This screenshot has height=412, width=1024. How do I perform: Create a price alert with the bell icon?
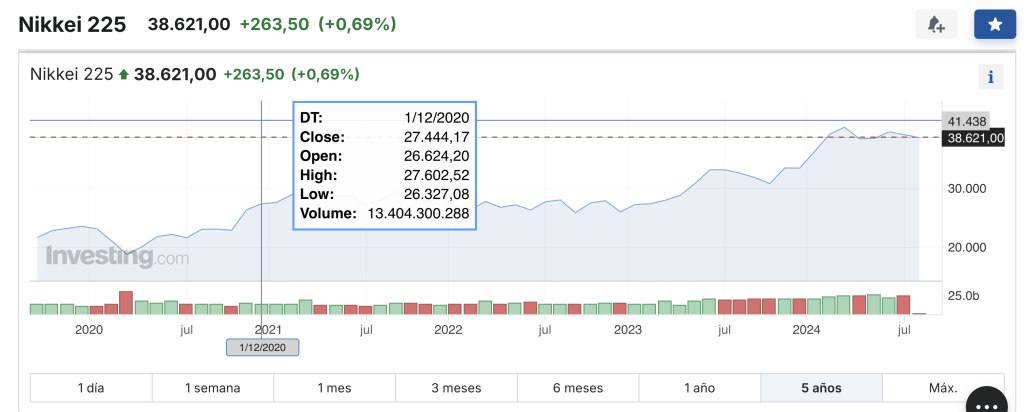click(936, 25)
